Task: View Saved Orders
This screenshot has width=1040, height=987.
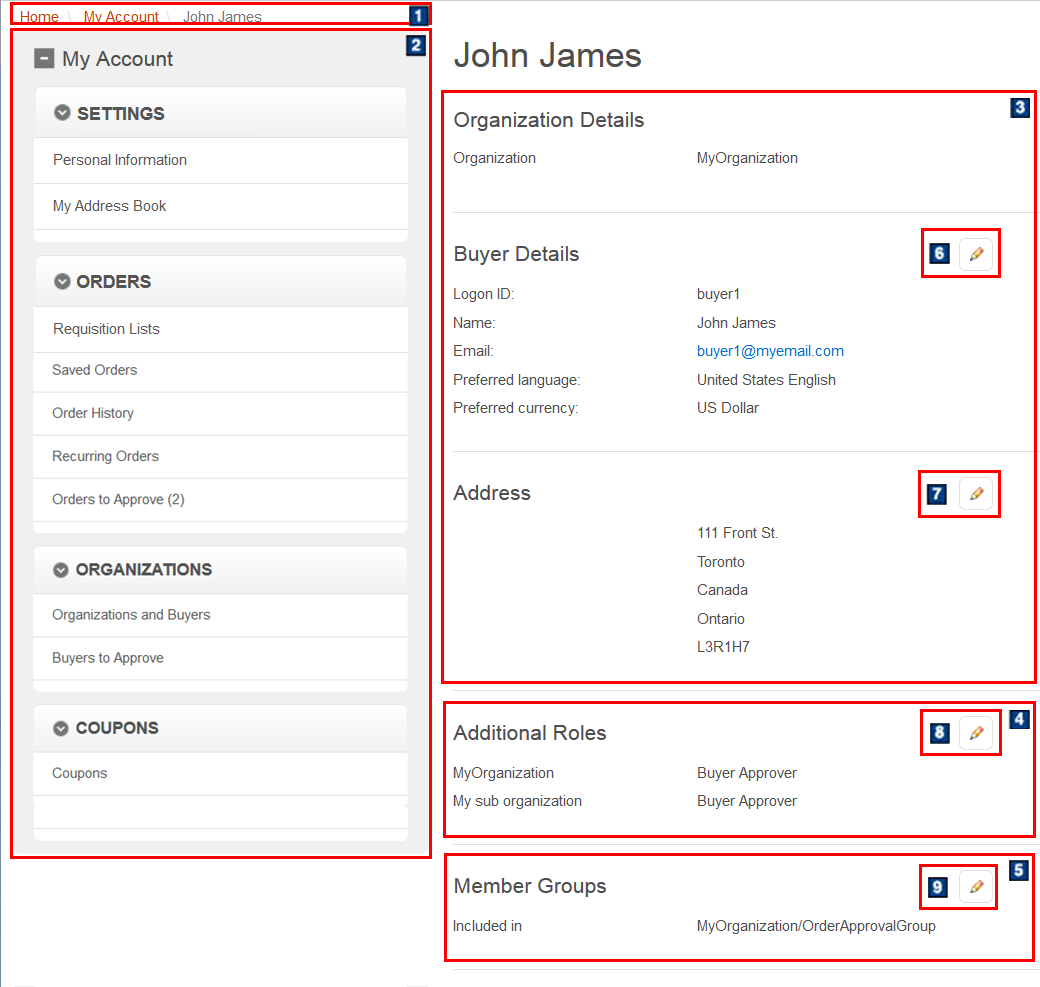Action: (x=95, y=370)
